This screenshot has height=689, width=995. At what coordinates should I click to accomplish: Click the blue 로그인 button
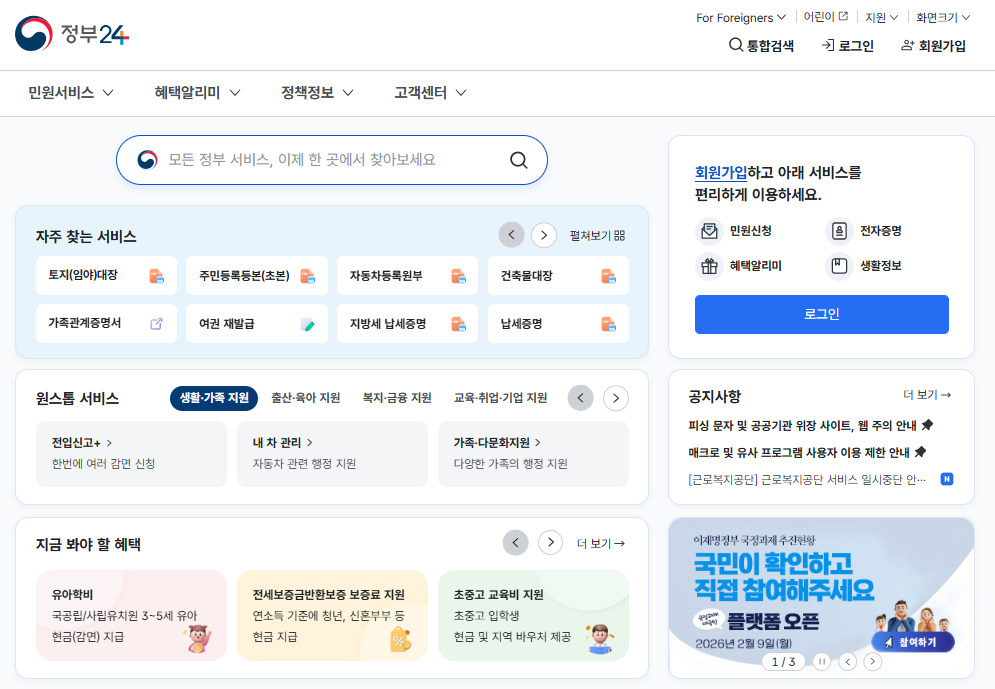(x=822, y=314)
